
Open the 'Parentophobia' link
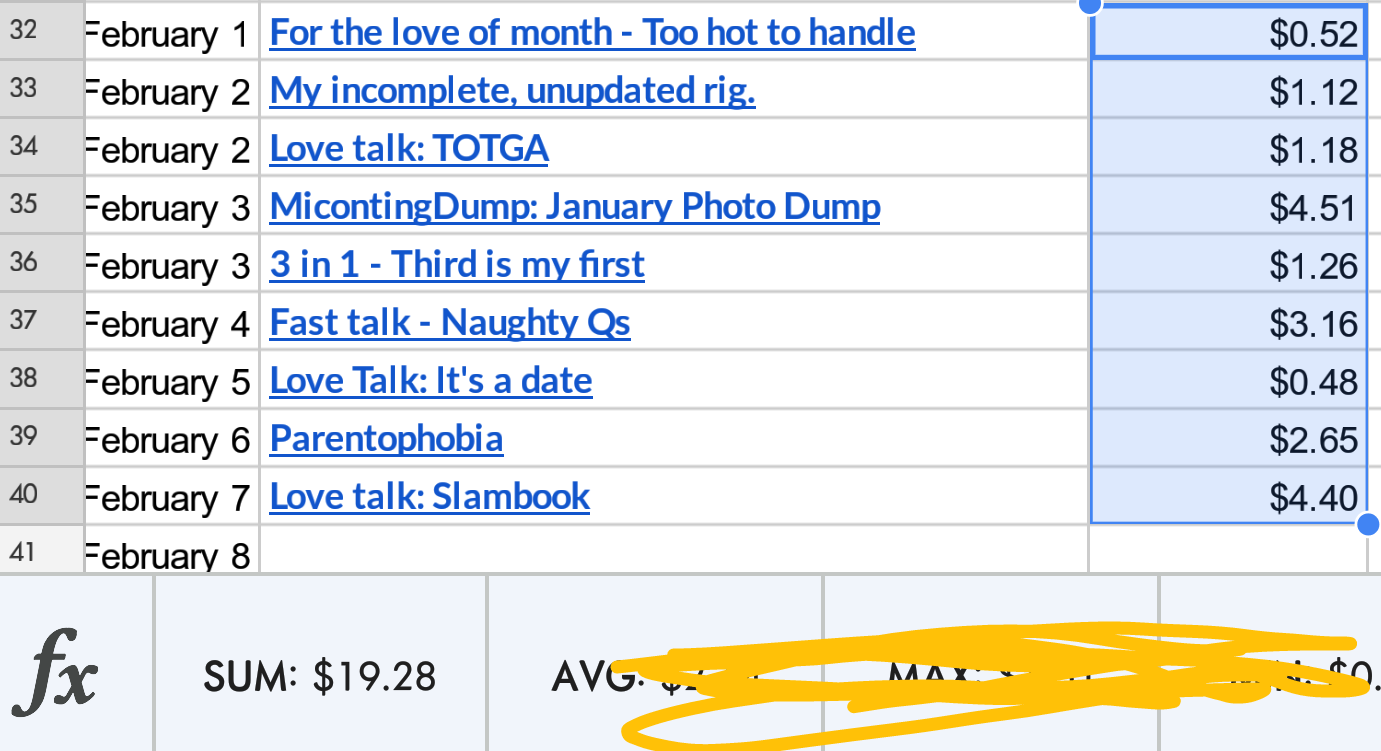[386, 439]
